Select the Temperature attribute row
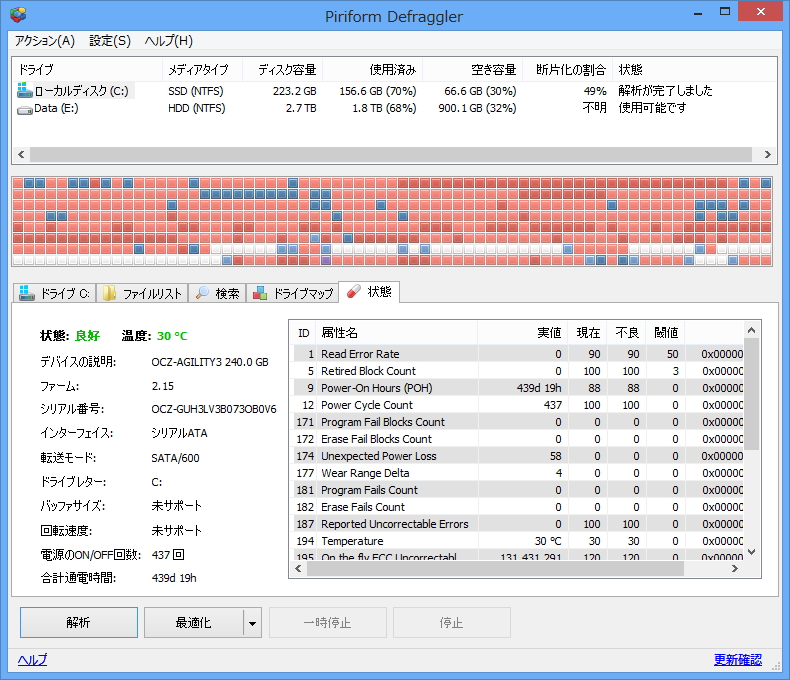The image size is (790, 680). pyautogui.click(x=517, y=541)
